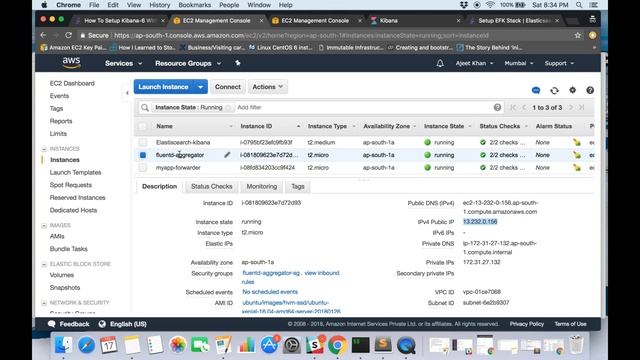This screenshot has width=640, height=360.
Task: Open the History menu in menu bar
Action: pyautogui.click(x=159, y=5)
